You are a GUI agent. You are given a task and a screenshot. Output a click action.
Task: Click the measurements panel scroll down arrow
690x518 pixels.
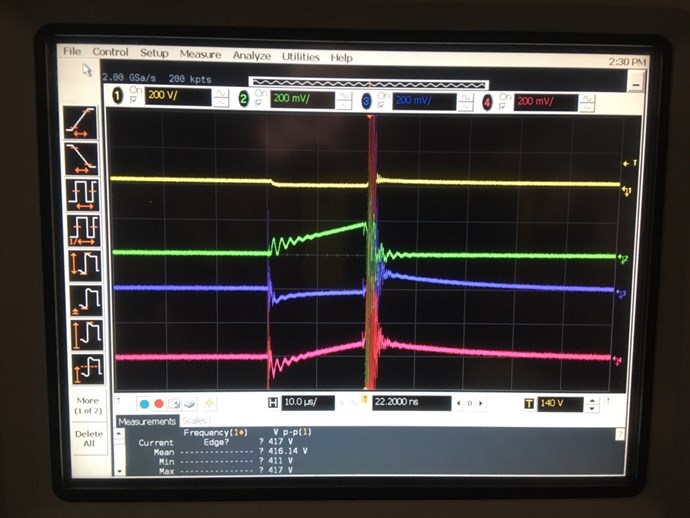click(x=119, y=471)
